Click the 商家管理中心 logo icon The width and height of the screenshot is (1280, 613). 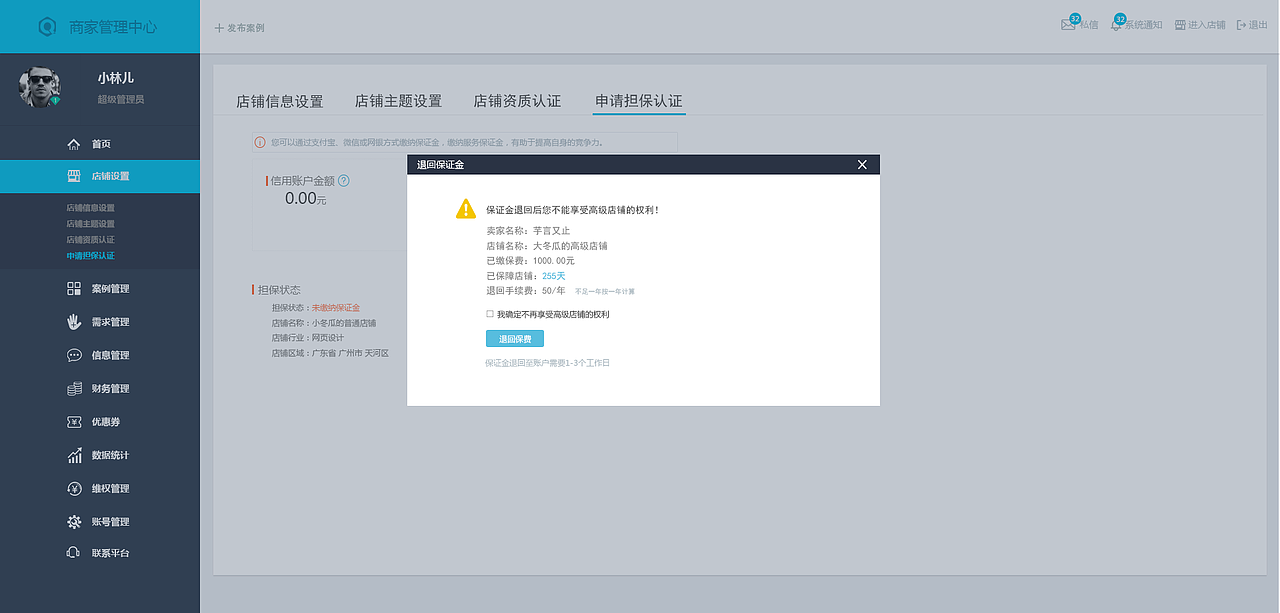(47, 27)
